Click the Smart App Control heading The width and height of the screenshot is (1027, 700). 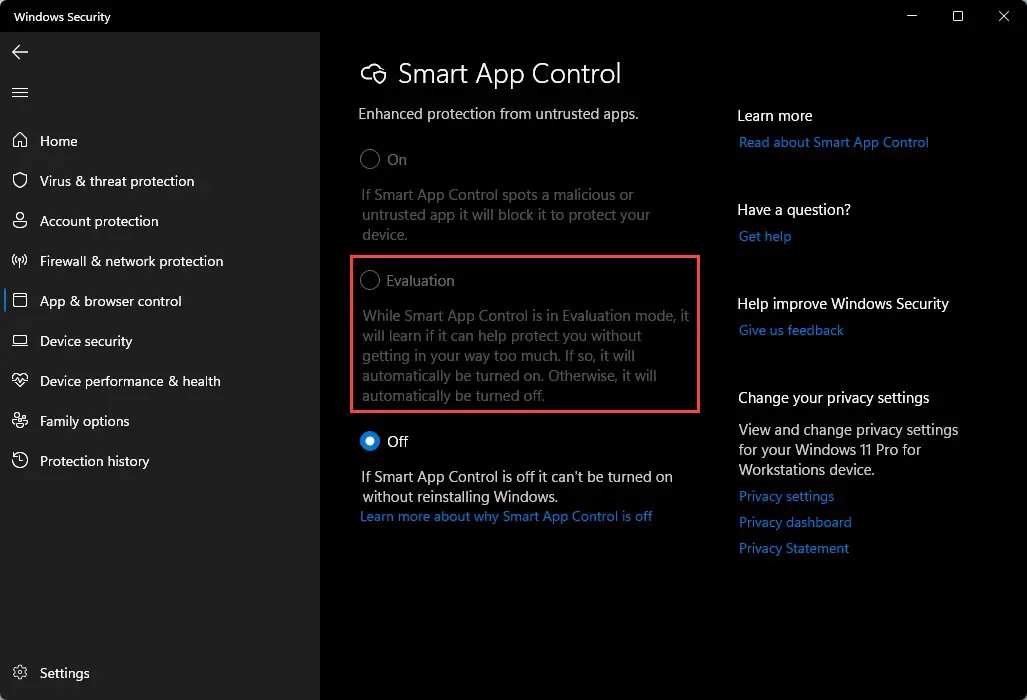click(x=509, y=74)
